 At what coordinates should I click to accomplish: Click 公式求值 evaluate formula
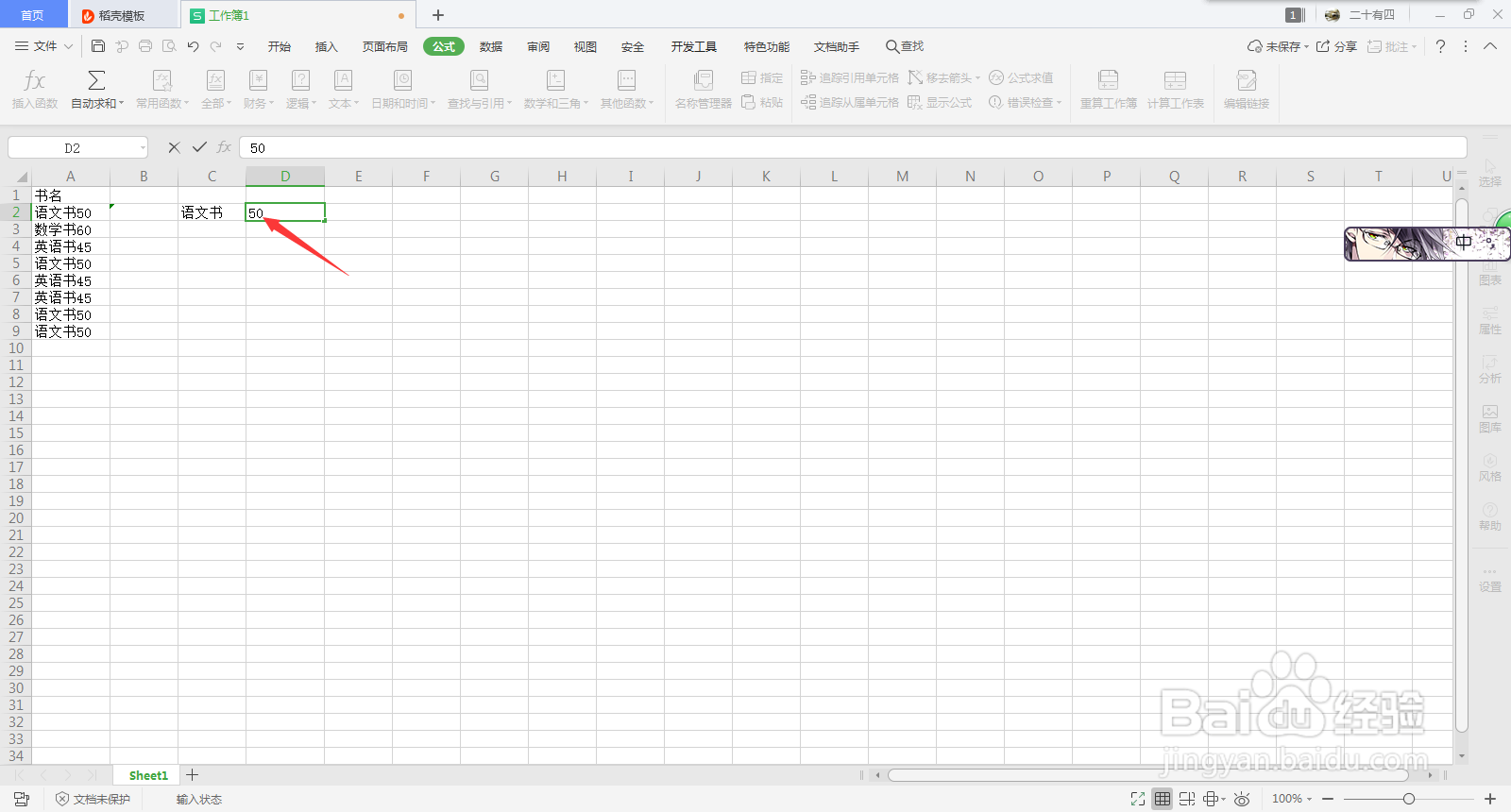[1021, 77]
